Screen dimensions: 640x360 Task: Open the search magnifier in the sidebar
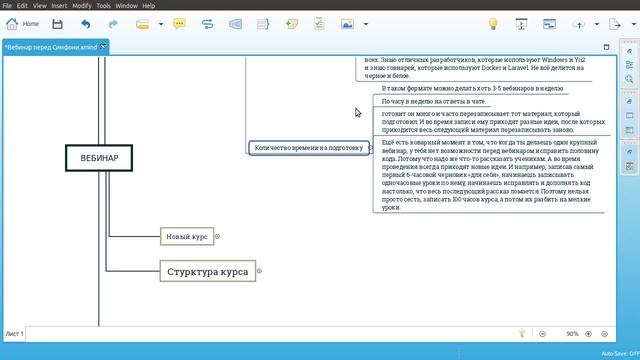(629, 79)
